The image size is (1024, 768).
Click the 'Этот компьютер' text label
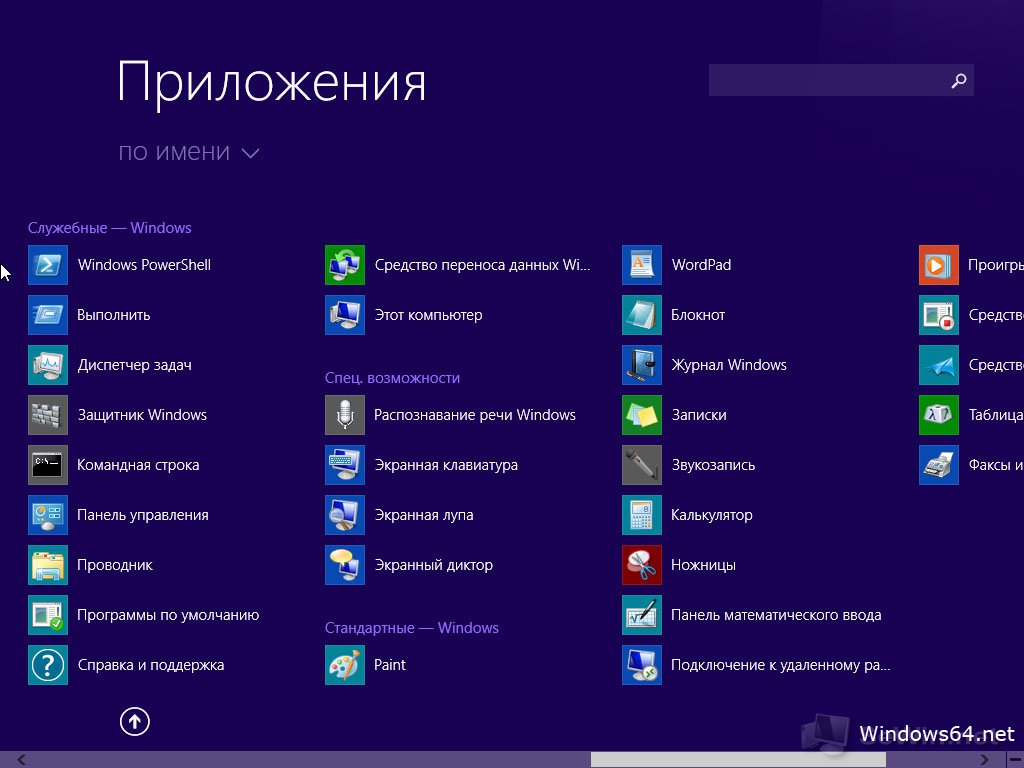(428, 315)
